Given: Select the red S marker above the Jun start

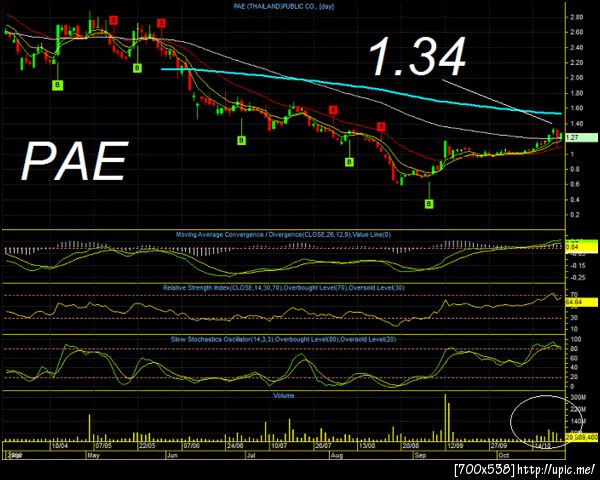Looking at the screenshot, I should pyautogui.click(x=161, y=23).
